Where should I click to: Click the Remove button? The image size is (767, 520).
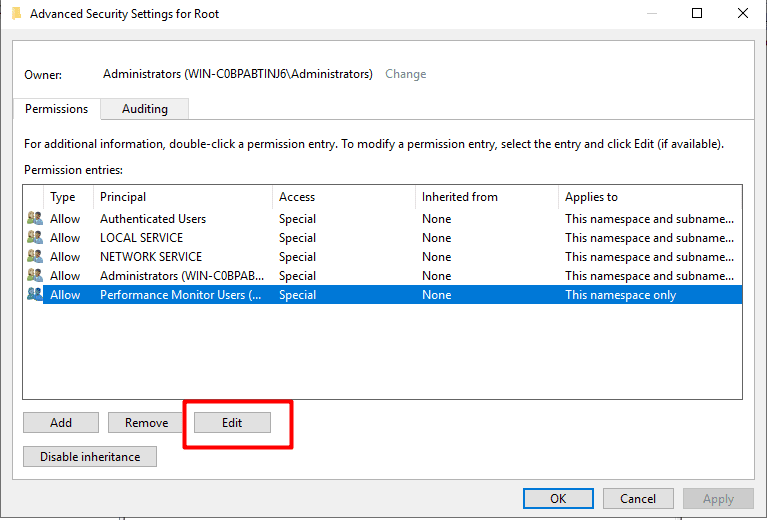pyautogui.click(x=146, y=423)
